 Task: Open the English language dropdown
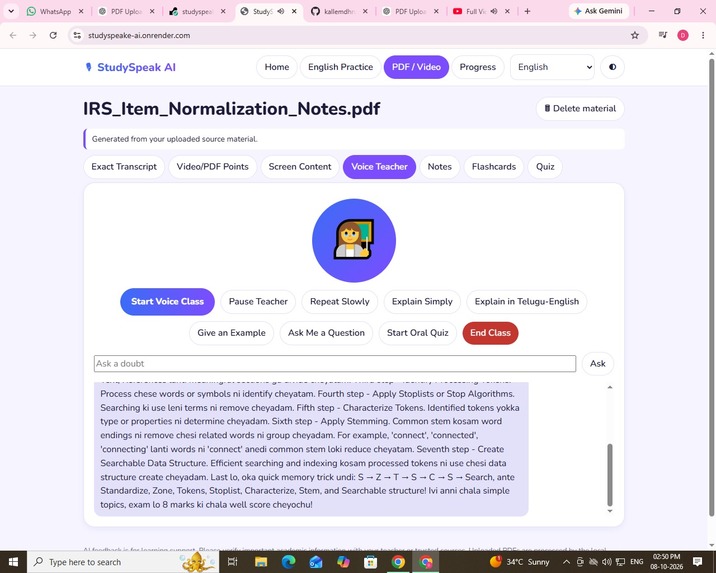coord(552,67)
